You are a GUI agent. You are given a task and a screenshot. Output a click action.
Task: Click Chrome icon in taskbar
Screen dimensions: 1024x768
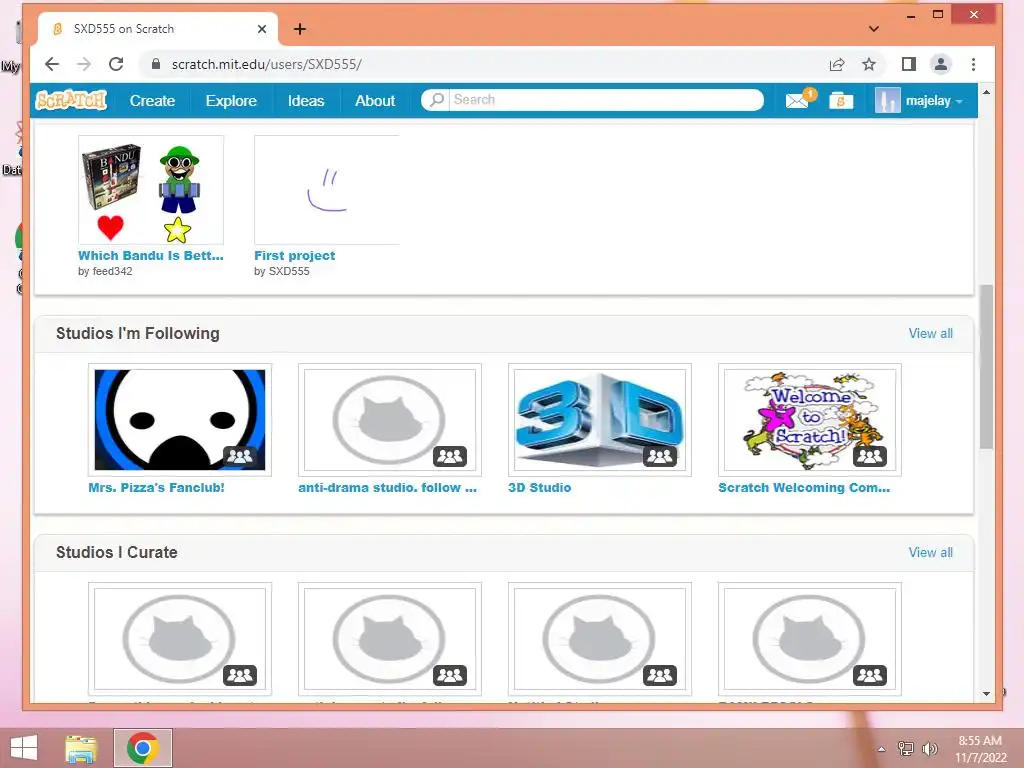tap(143, 748)
